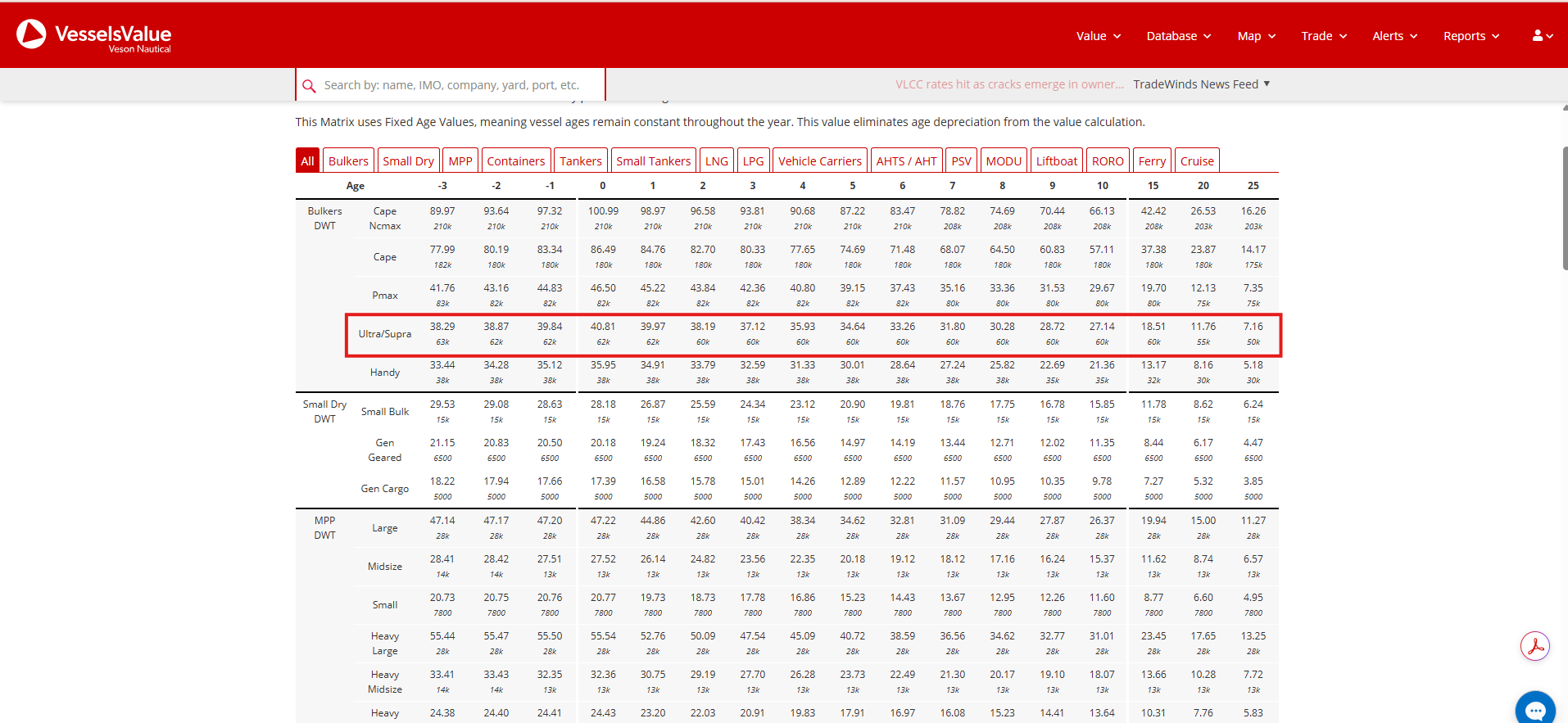Expand the Map menu
The image size is (1568, 723).
pyautogui.click(x=1257, y=36)
